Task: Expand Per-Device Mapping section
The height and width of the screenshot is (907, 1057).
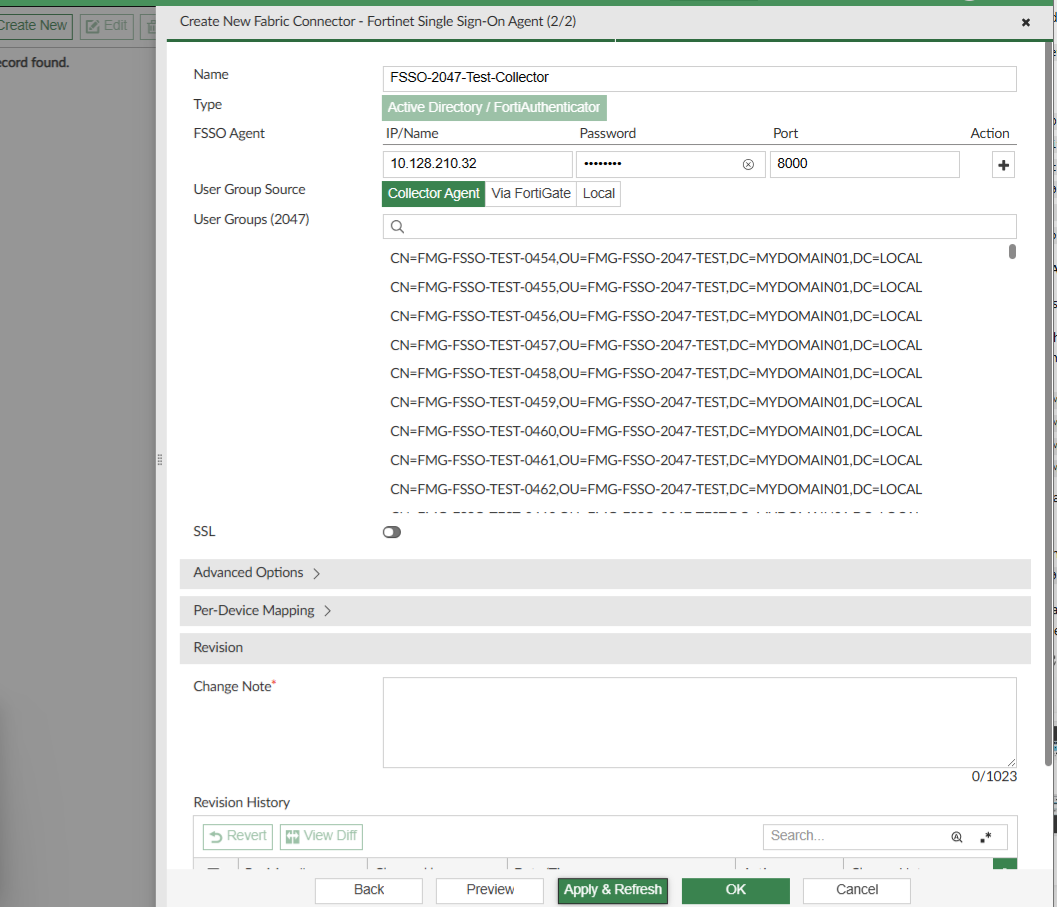Action: click(605, 611)
